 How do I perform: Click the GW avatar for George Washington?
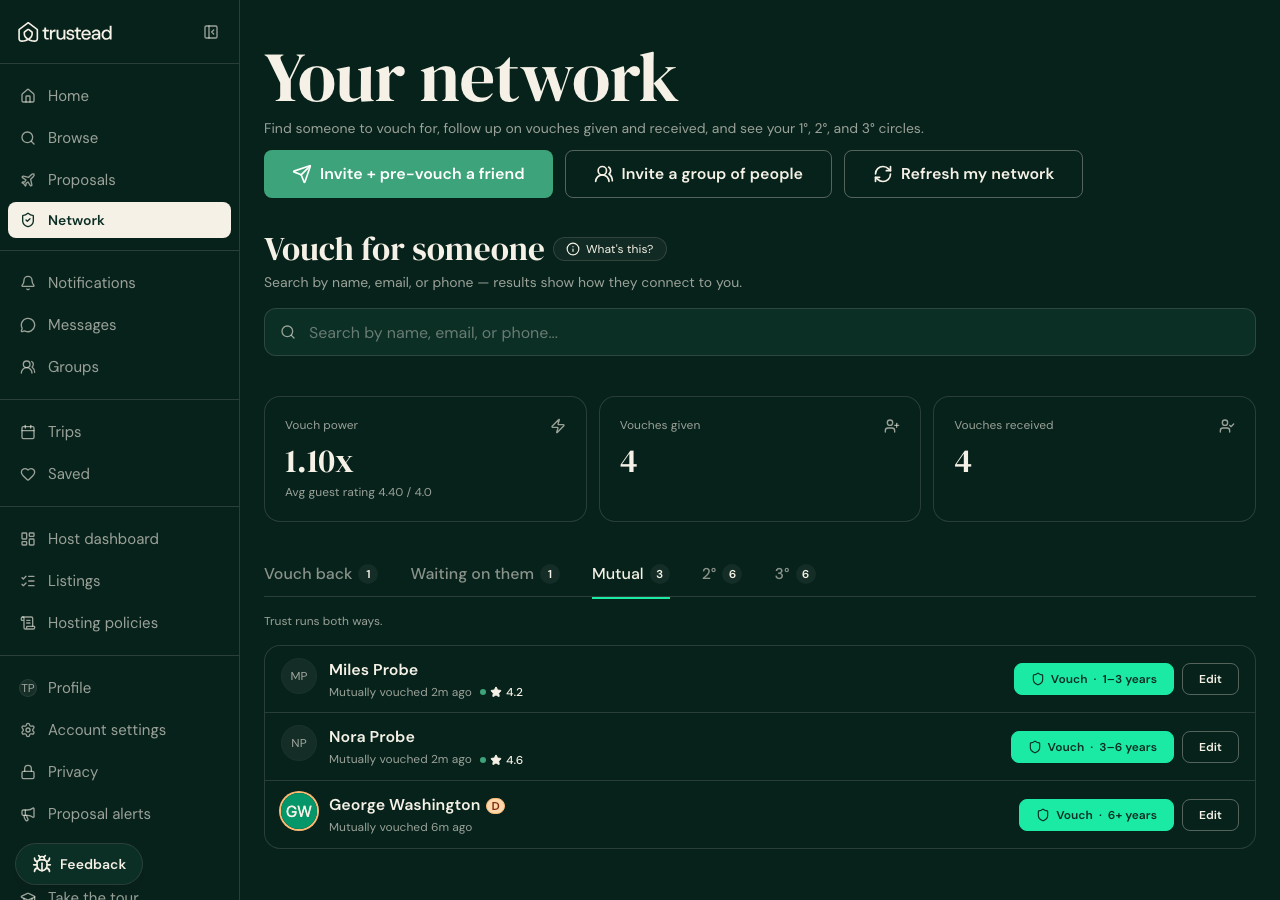pyautogui.click(x=299, y=811)
